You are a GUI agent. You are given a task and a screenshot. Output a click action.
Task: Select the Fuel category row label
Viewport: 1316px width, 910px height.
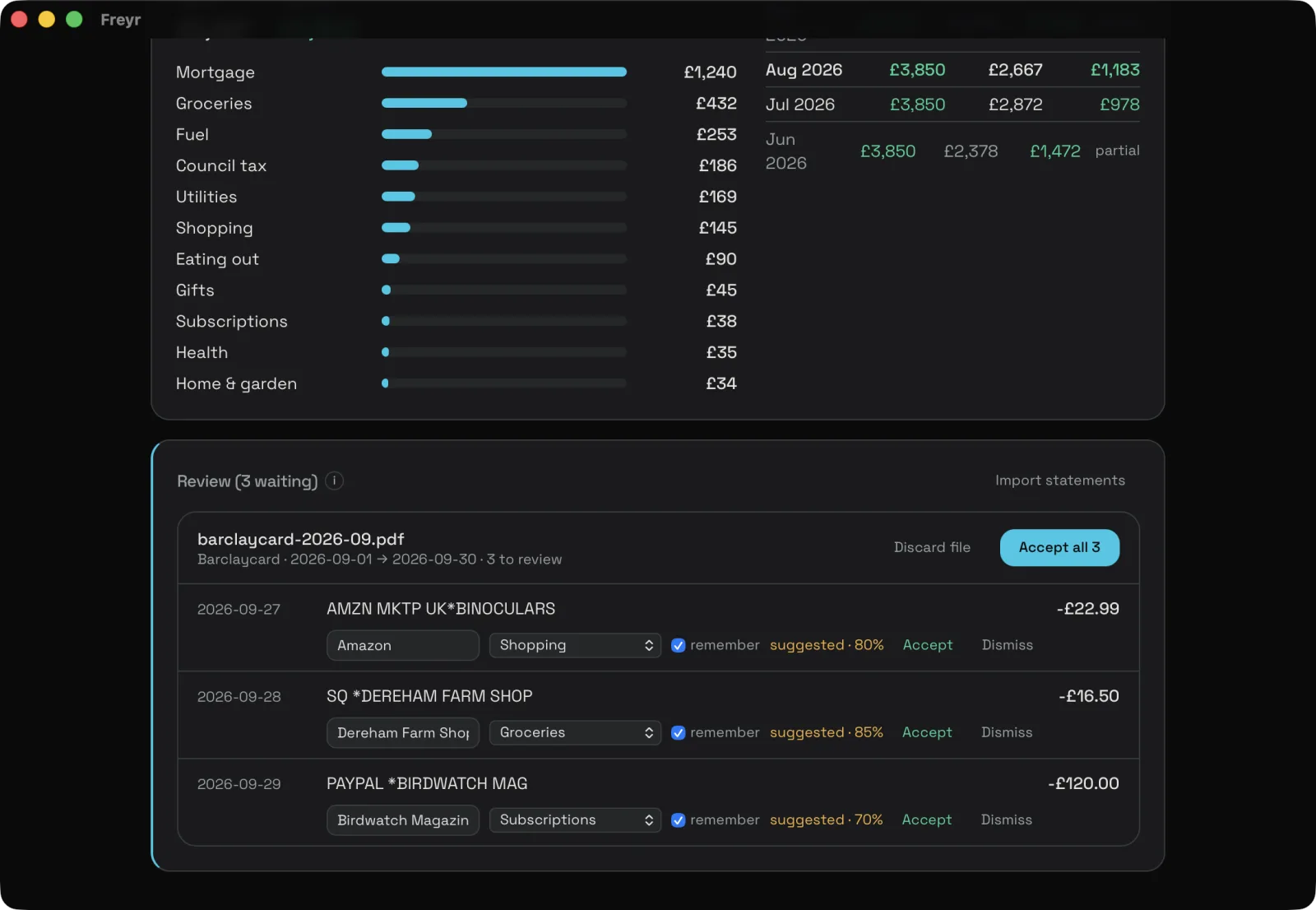(x=192, y=135)
